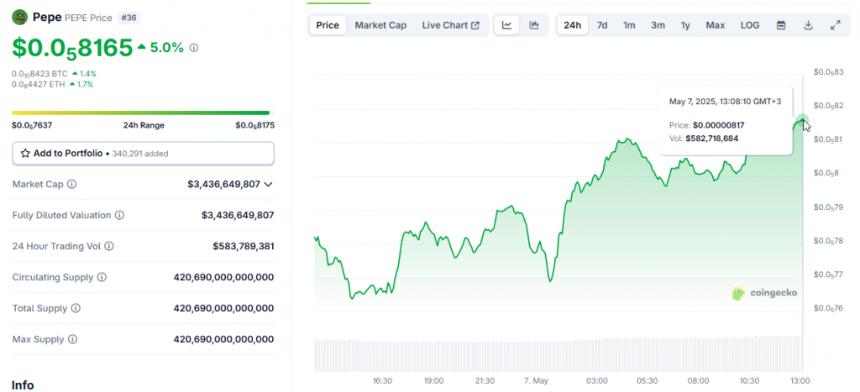Click the star icon in Add to Portfolio
This screenshot has height=392, width=860.
click(x=25, y=154)
